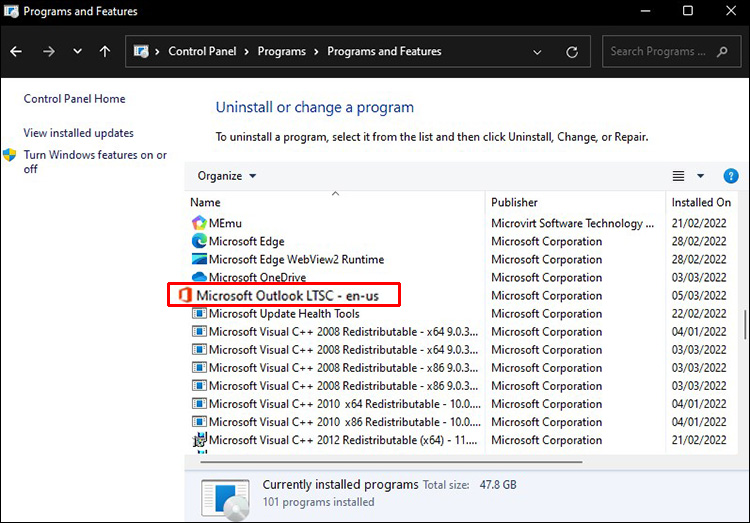Screen dimensions: 750x523
Task: Click Microvirt Software Technology publisher cell
Action: 573,223
